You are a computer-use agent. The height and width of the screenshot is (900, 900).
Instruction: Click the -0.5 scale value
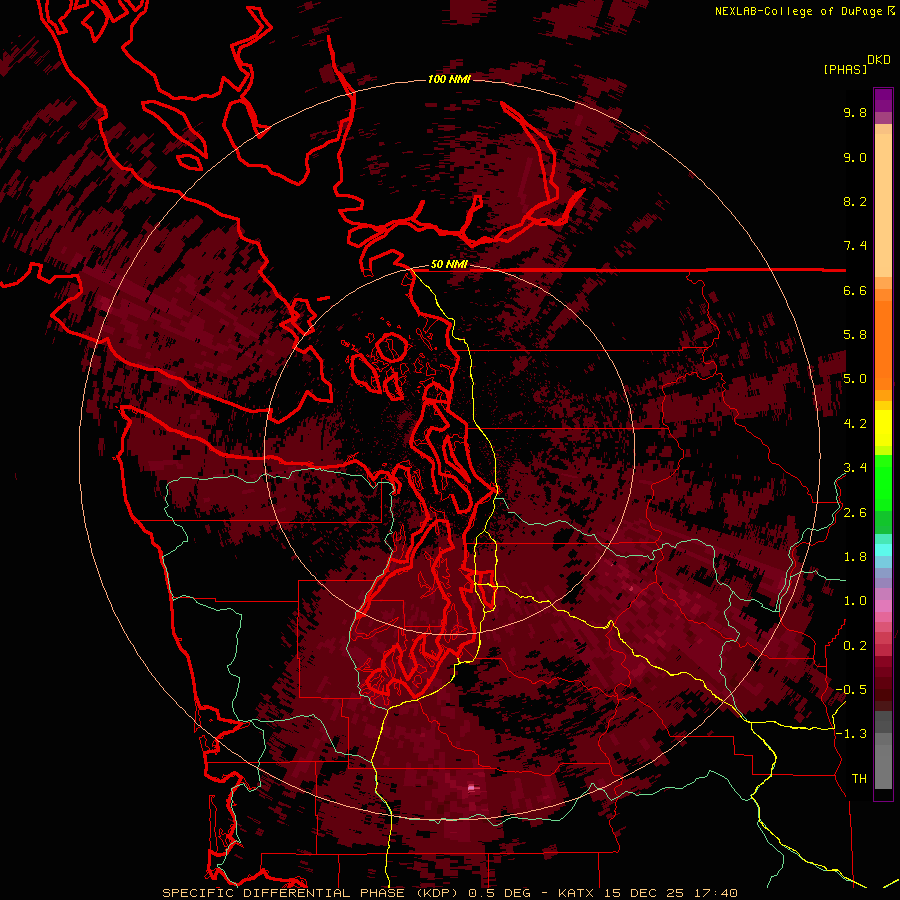click(x=851, y=690)
